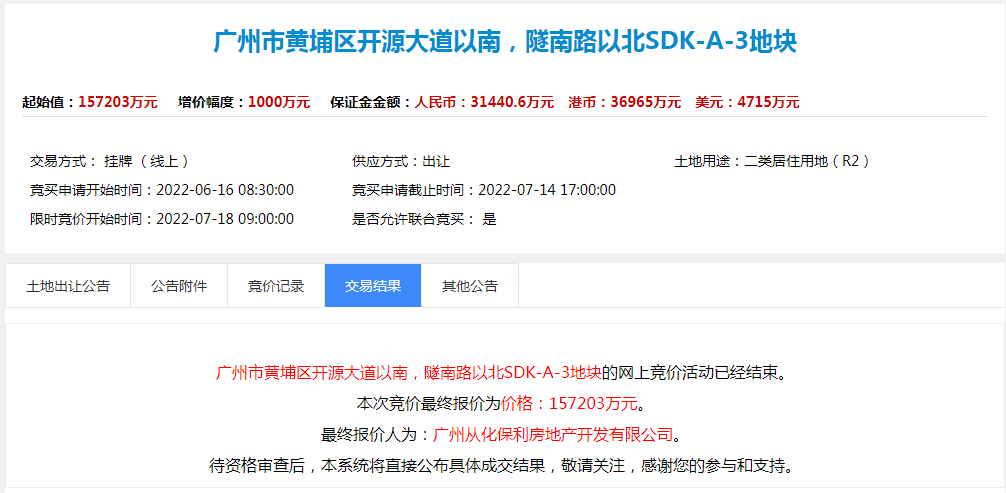This screenshot has height=493, width=1006.
Task: Click the 交易方式 挂牌（线上）text
Action: 109,161
